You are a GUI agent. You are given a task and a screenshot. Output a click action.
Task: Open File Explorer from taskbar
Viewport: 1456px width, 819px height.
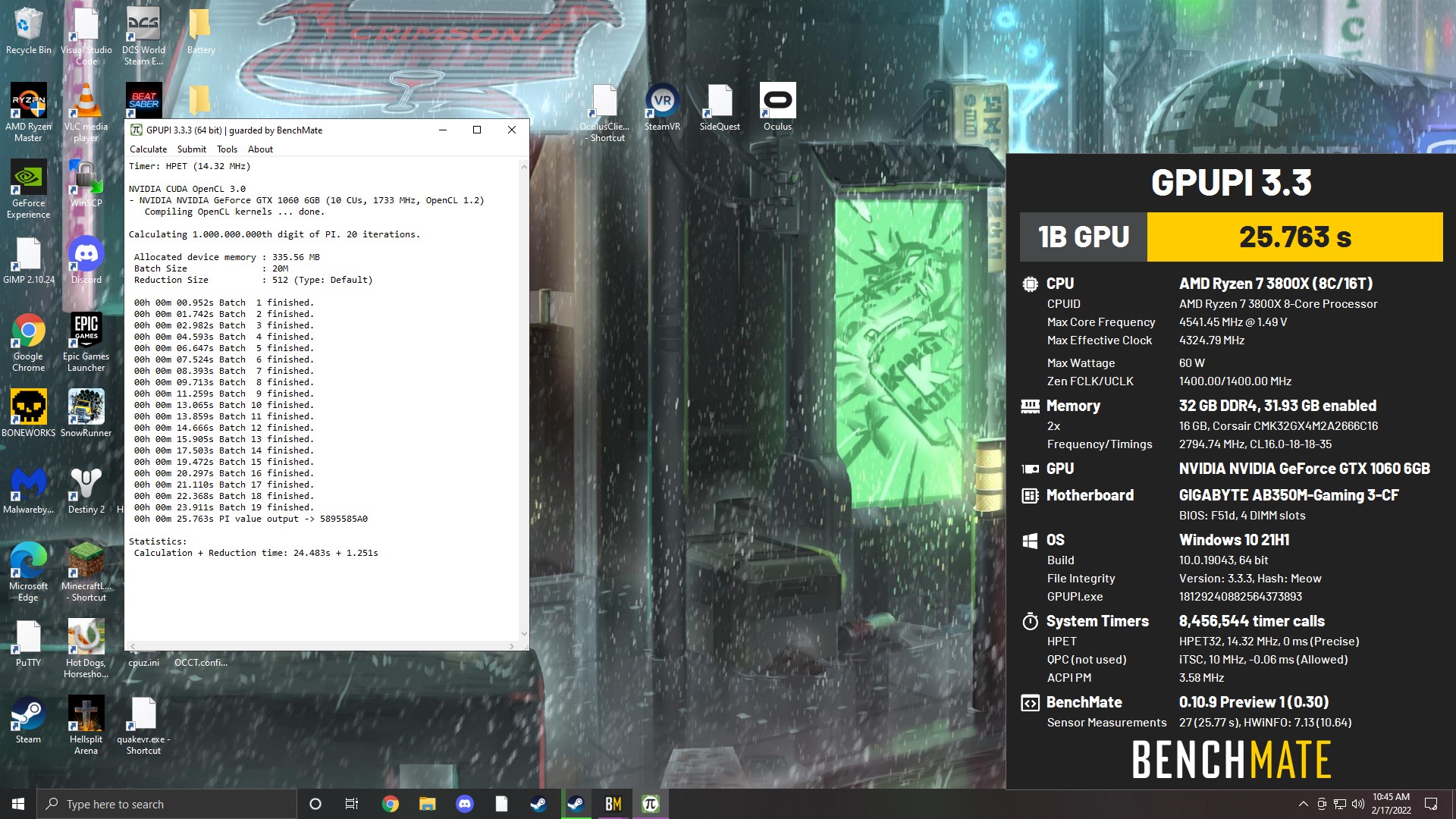427,804
